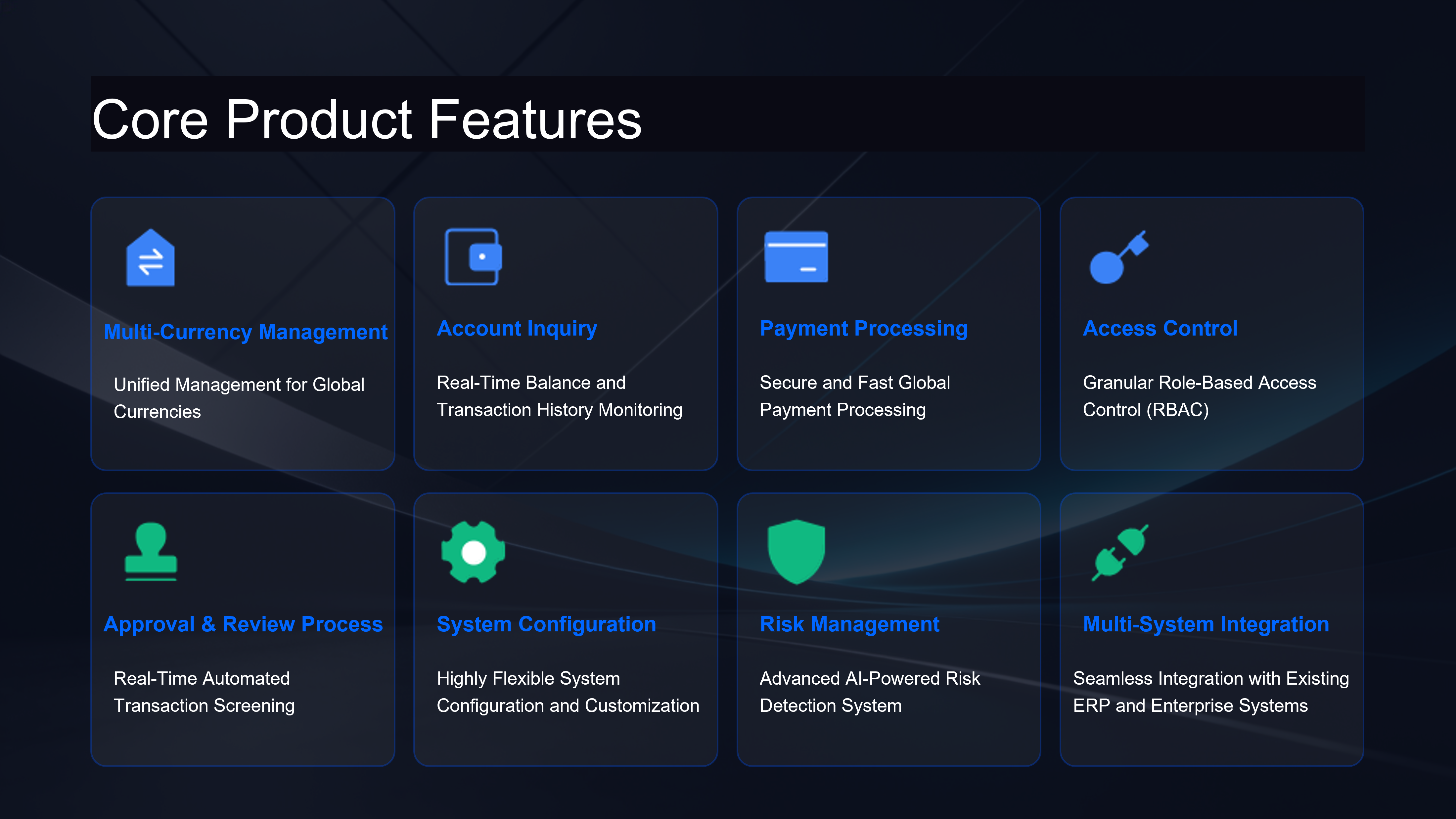This screenshot has width=1456, height=819.
Task: Click the Risk Management heading
Action: click(x=849, y=624)
